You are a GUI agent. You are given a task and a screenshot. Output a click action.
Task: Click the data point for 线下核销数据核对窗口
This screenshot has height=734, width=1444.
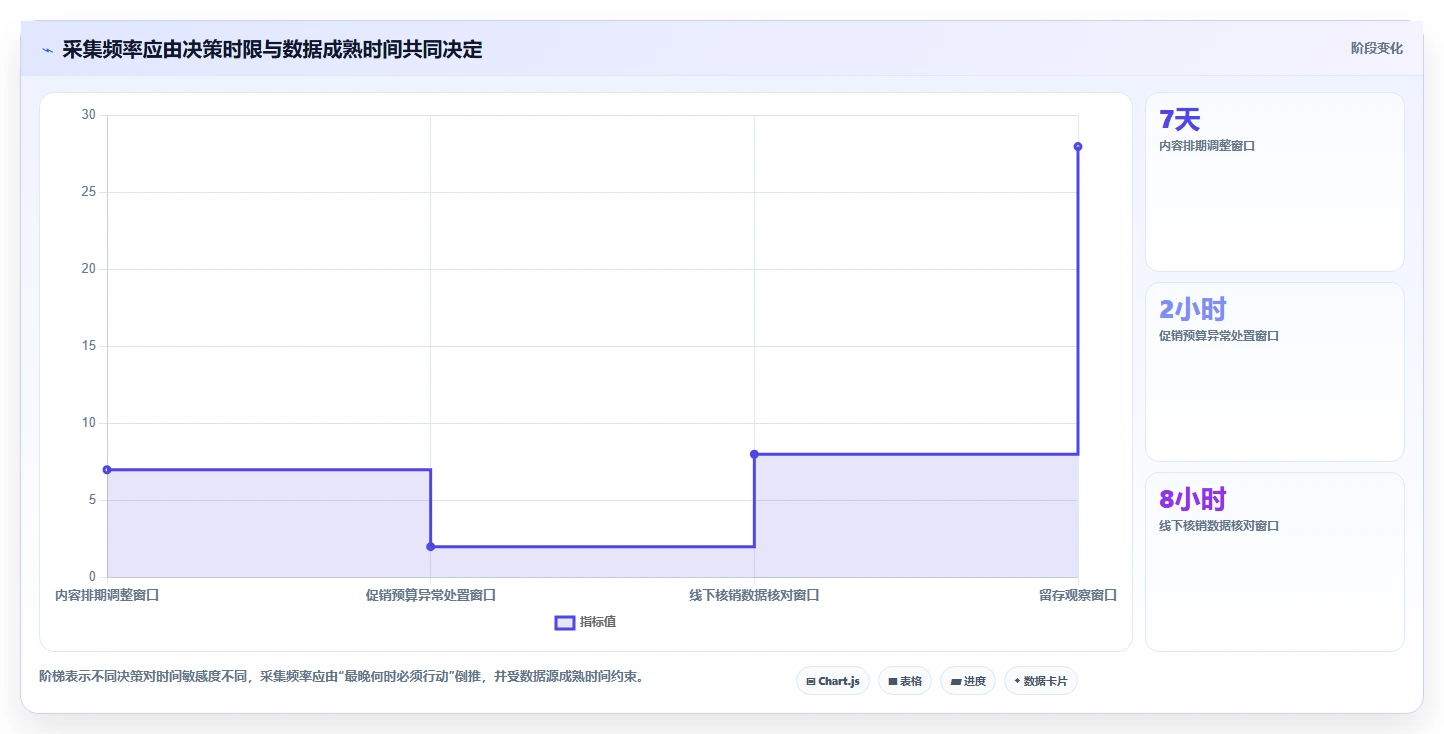pyautogui.click(x=754, y=454)
